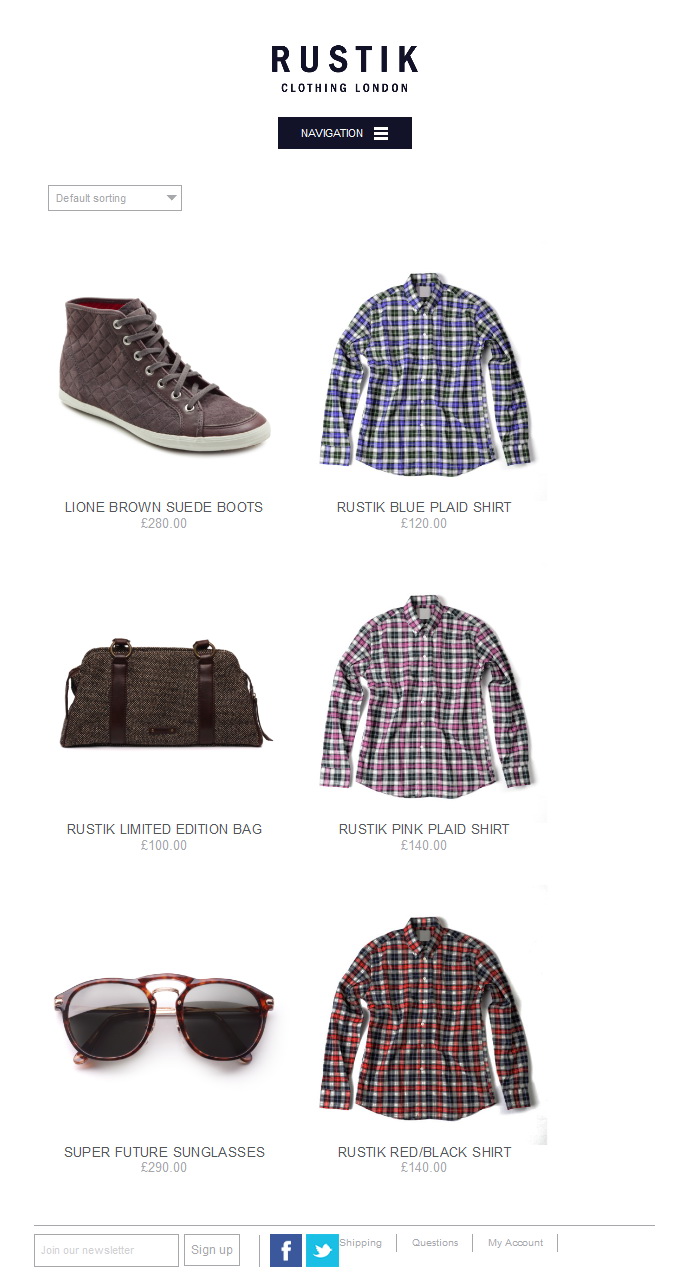This screenshot has width=689, height=1277.
Task: Open the Shipping footer link
Action: (x=361, y=1243)
